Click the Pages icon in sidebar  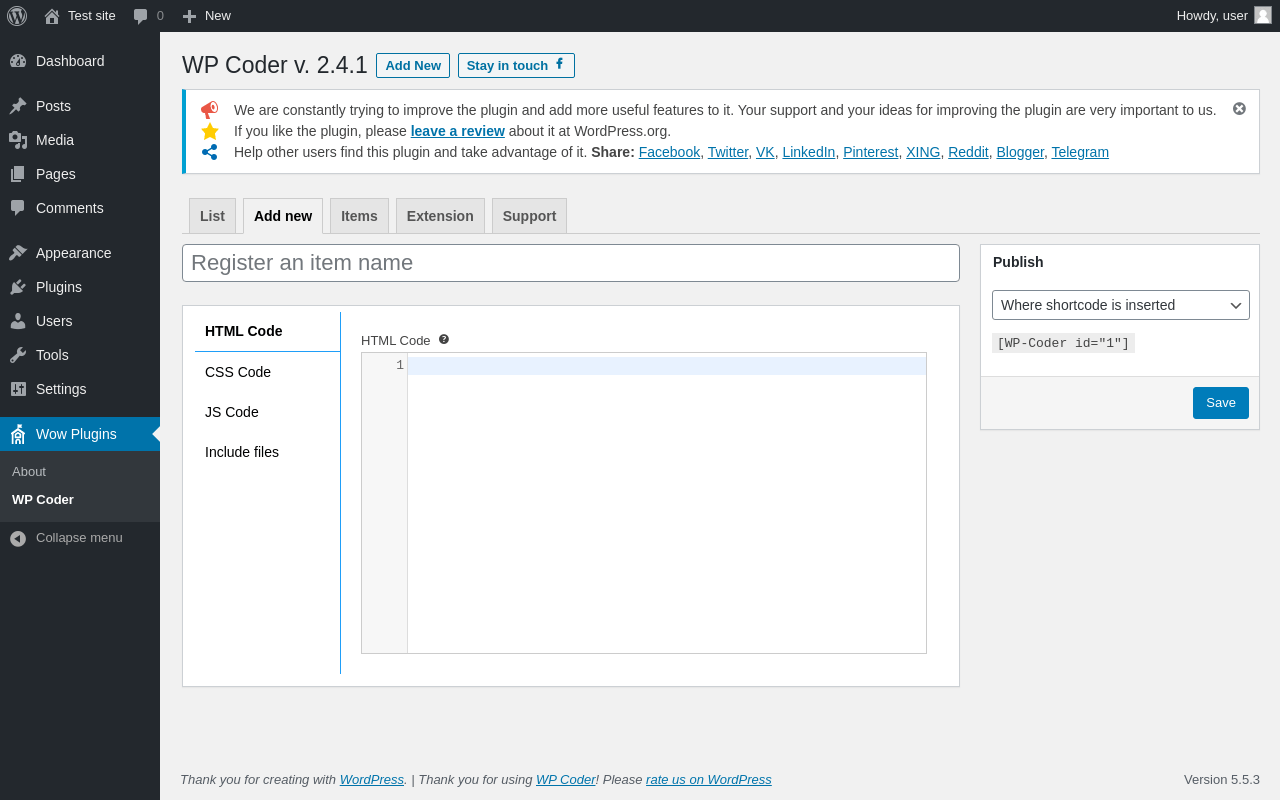click(x=18, y=174)
